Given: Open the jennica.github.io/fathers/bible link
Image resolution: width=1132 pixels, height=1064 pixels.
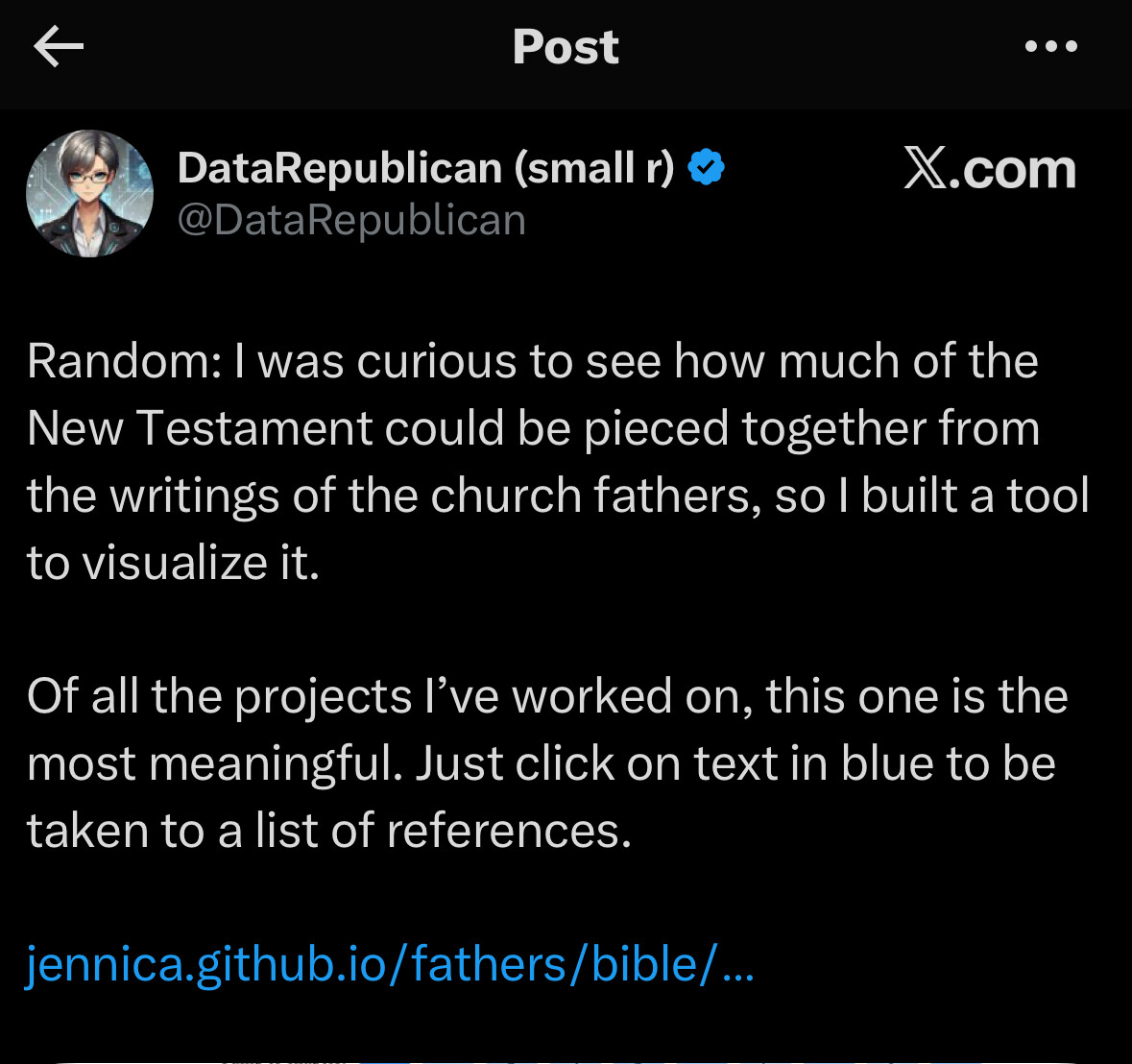Looking at the screenshot, I should click(x=389, y=963).
